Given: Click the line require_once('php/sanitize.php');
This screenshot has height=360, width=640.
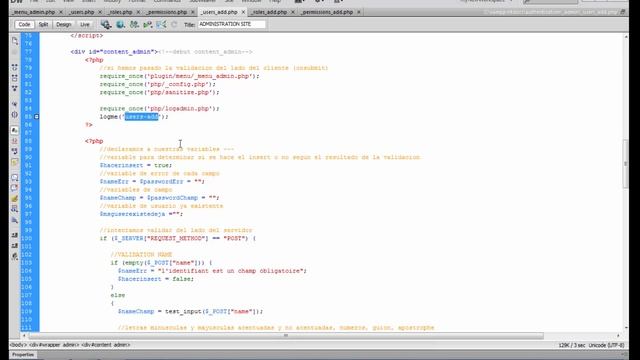Looking at the screenshot, I should [x=160, y=92].
